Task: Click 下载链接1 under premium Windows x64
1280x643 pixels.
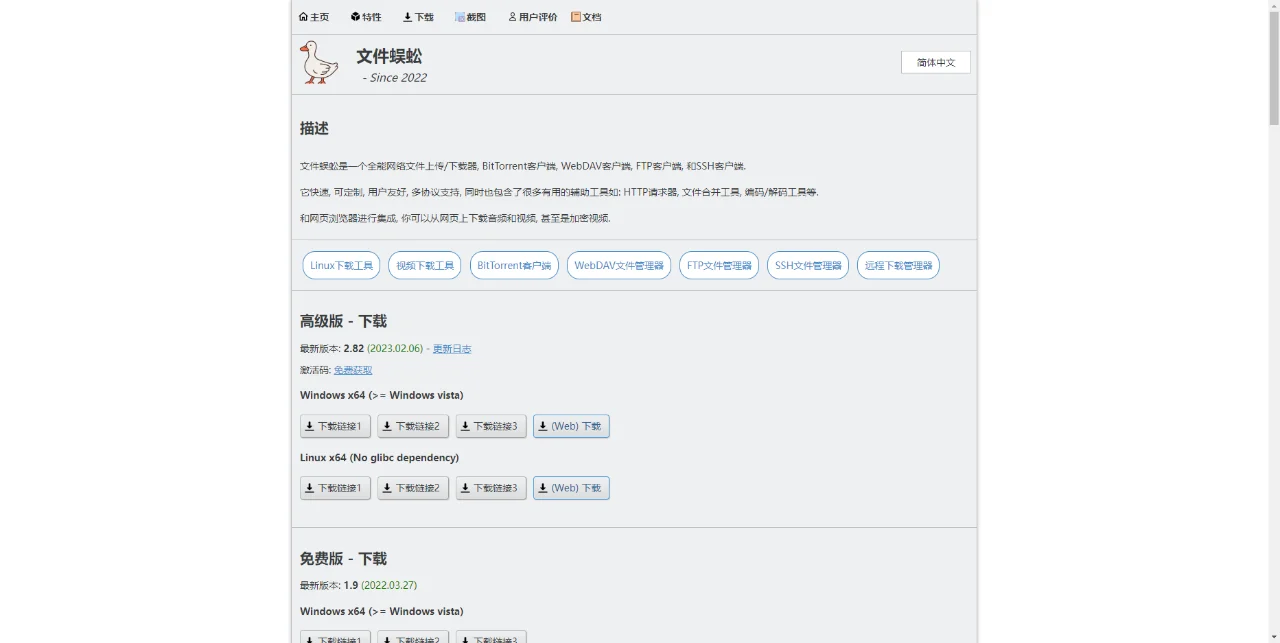Action: click(x=335, y=426)
